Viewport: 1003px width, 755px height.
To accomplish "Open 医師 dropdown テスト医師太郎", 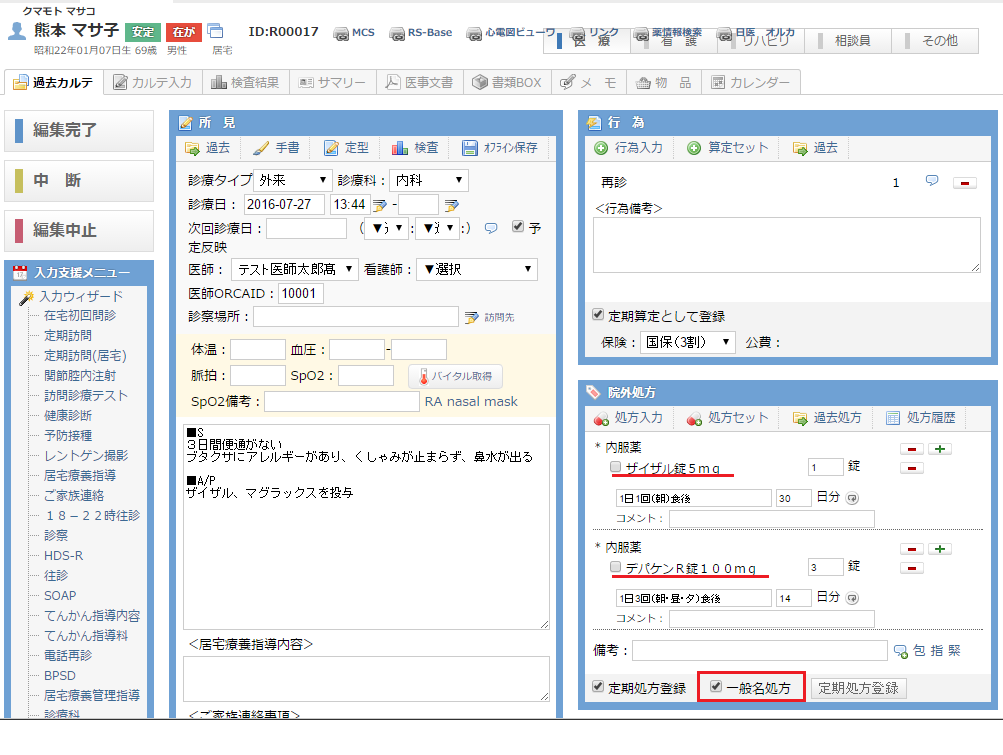I will click(x=295, y=269).
